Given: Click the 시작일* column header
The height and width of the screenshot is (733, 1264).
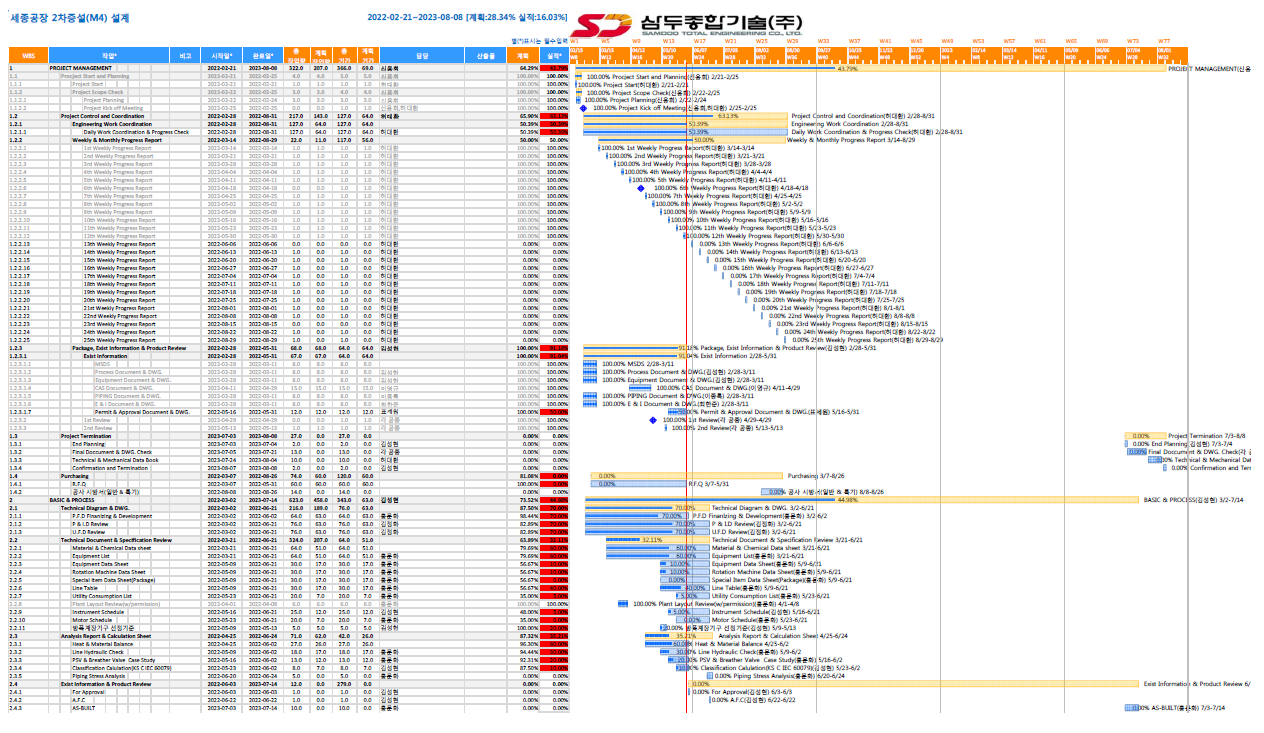Looking at the screenshot, I should tap(221, 56).
